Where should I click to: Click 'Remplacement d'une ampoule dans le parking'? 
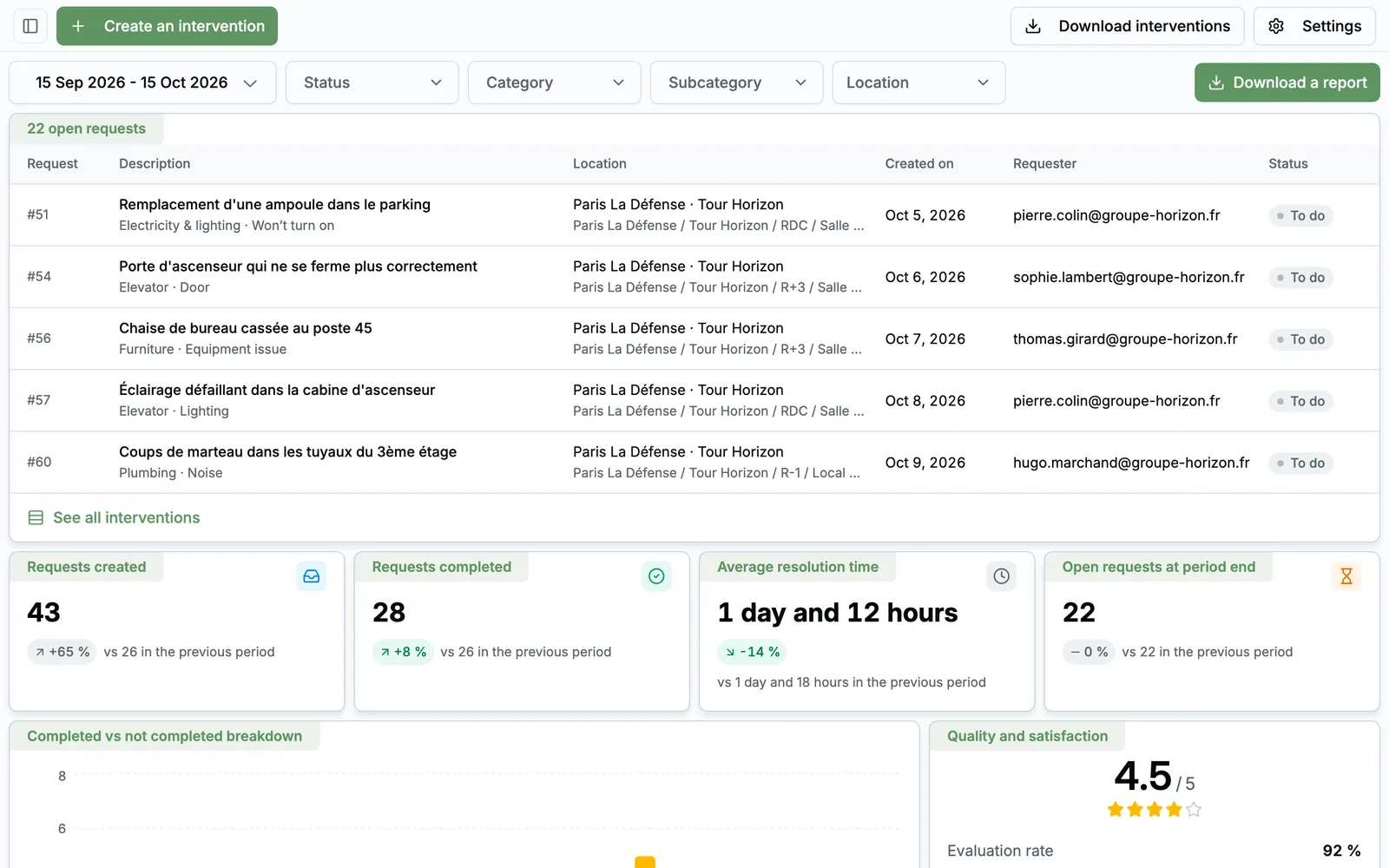point(274,204)
